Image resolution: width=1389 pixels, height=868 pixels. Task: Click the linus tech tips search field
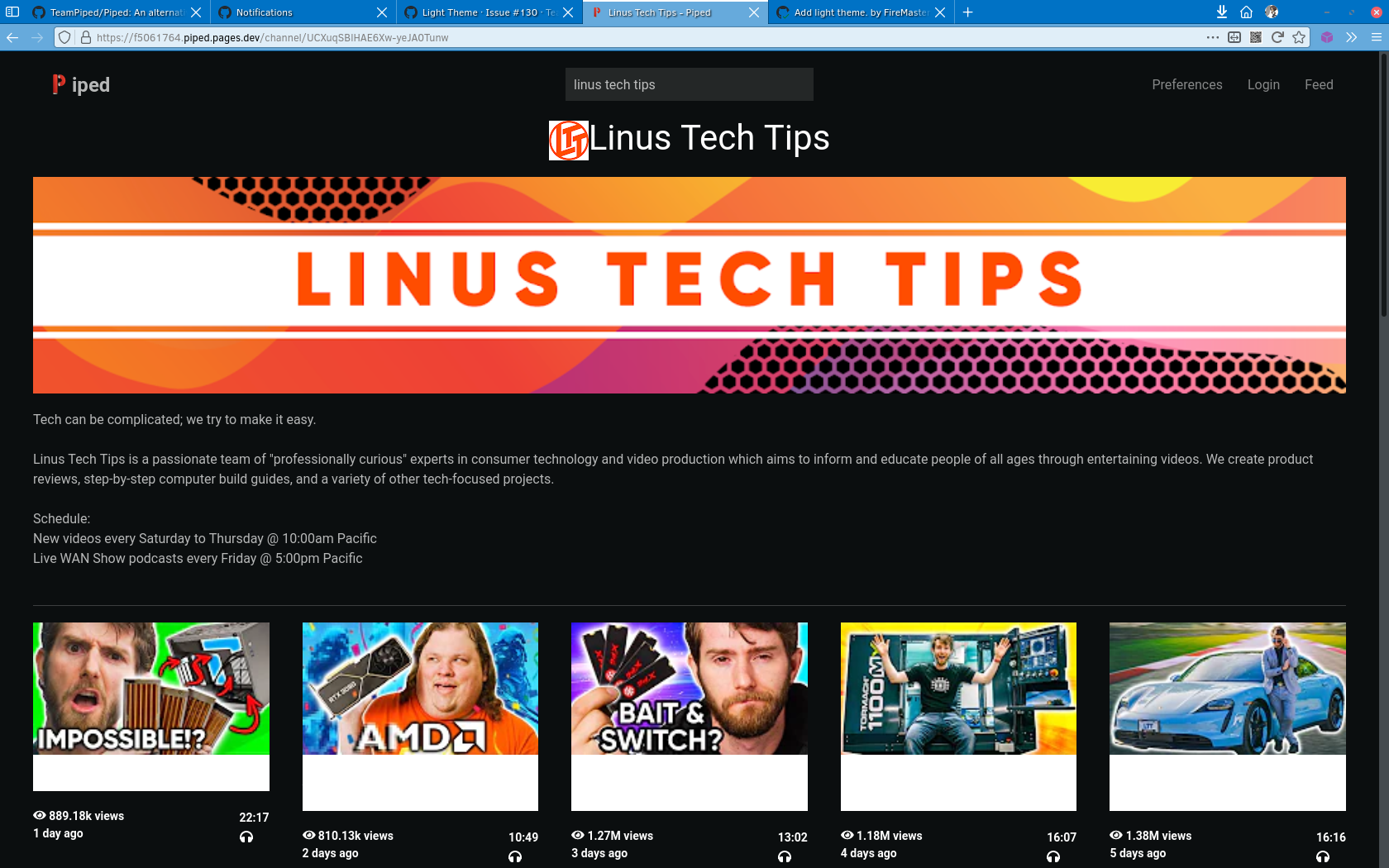pyautogui.click(x=689, y=84)
